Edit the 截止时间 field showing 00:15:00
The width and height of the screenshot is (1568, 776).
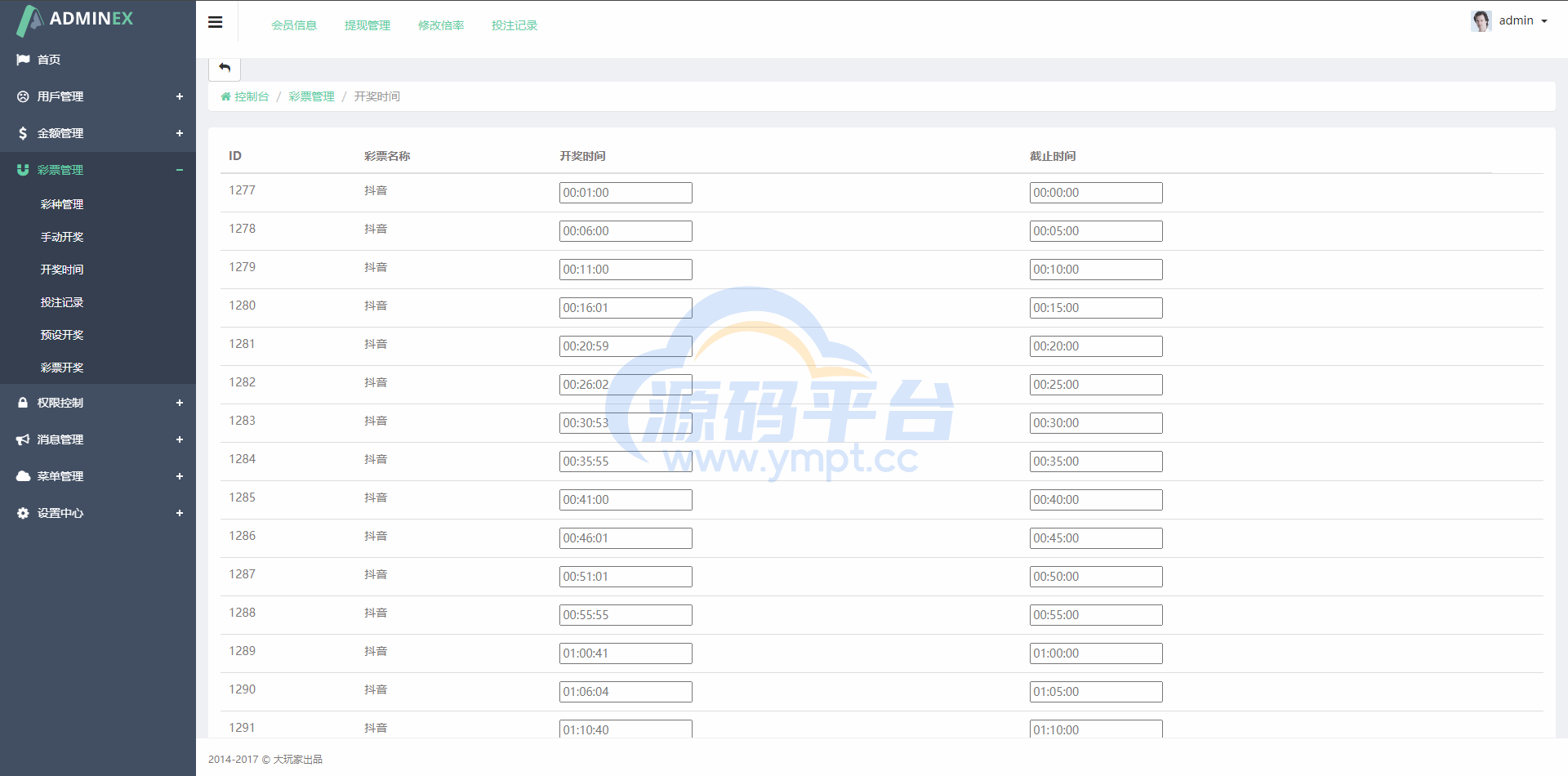pyautogui.click(x=1096, y=308)
